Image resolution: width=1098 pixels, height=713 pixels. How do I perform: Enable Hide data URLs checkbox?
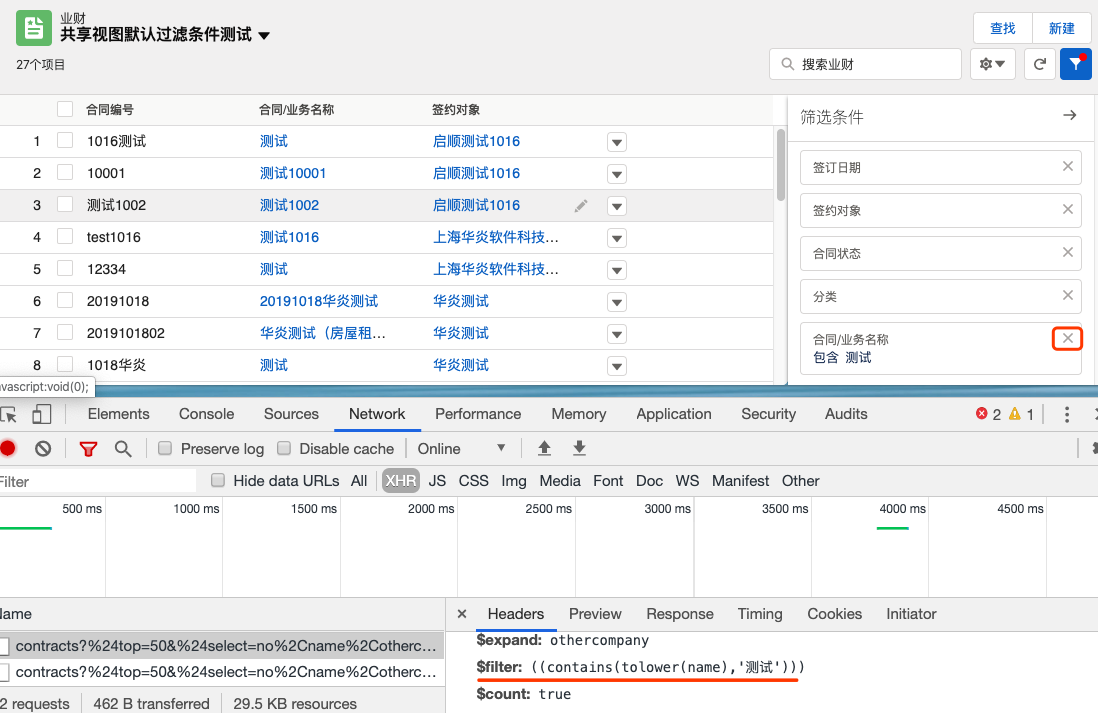(218, 480)
